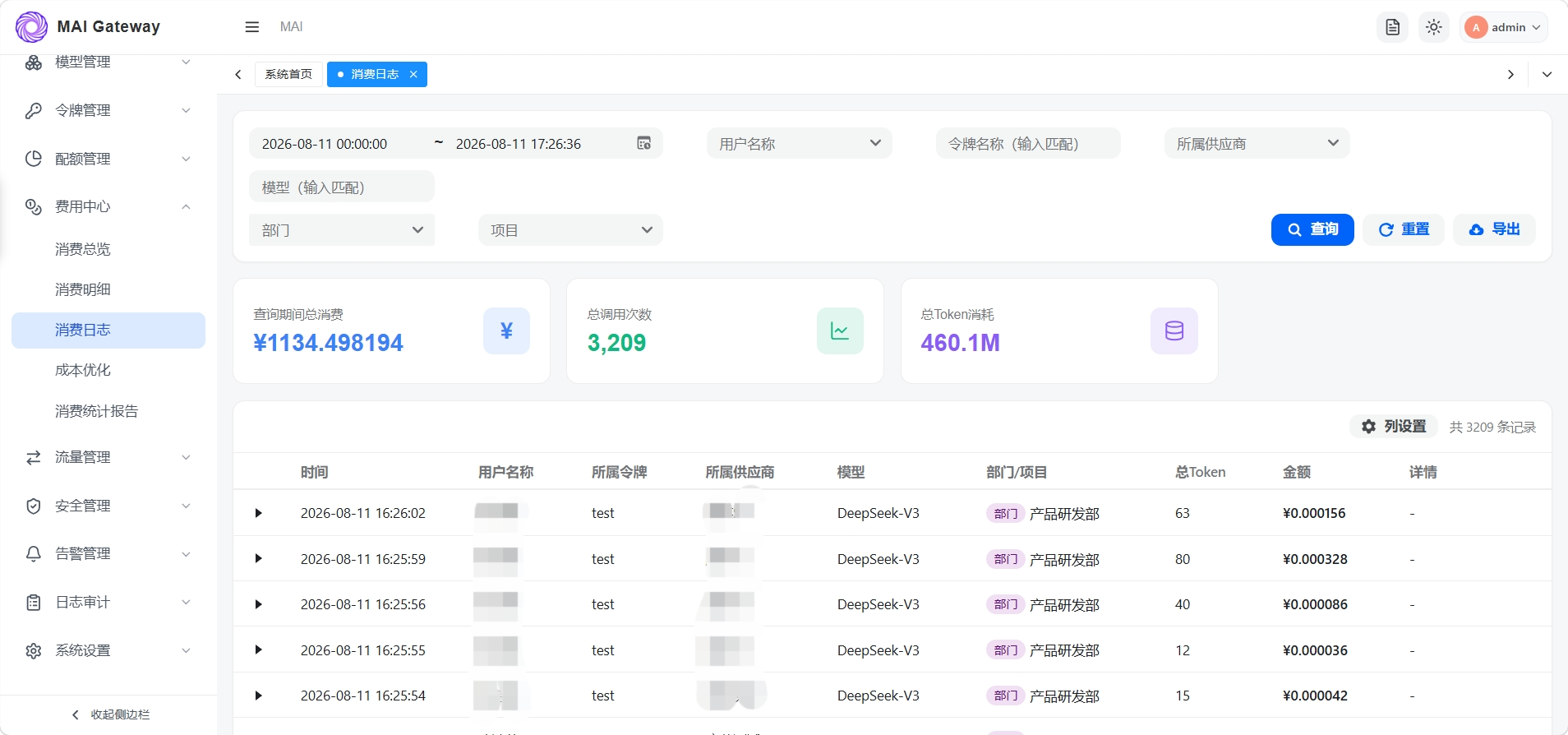The width and height of the screenshot is (1568, 735).
Task: Open 消费总览 in sidebar
Action: click(108, 249)
